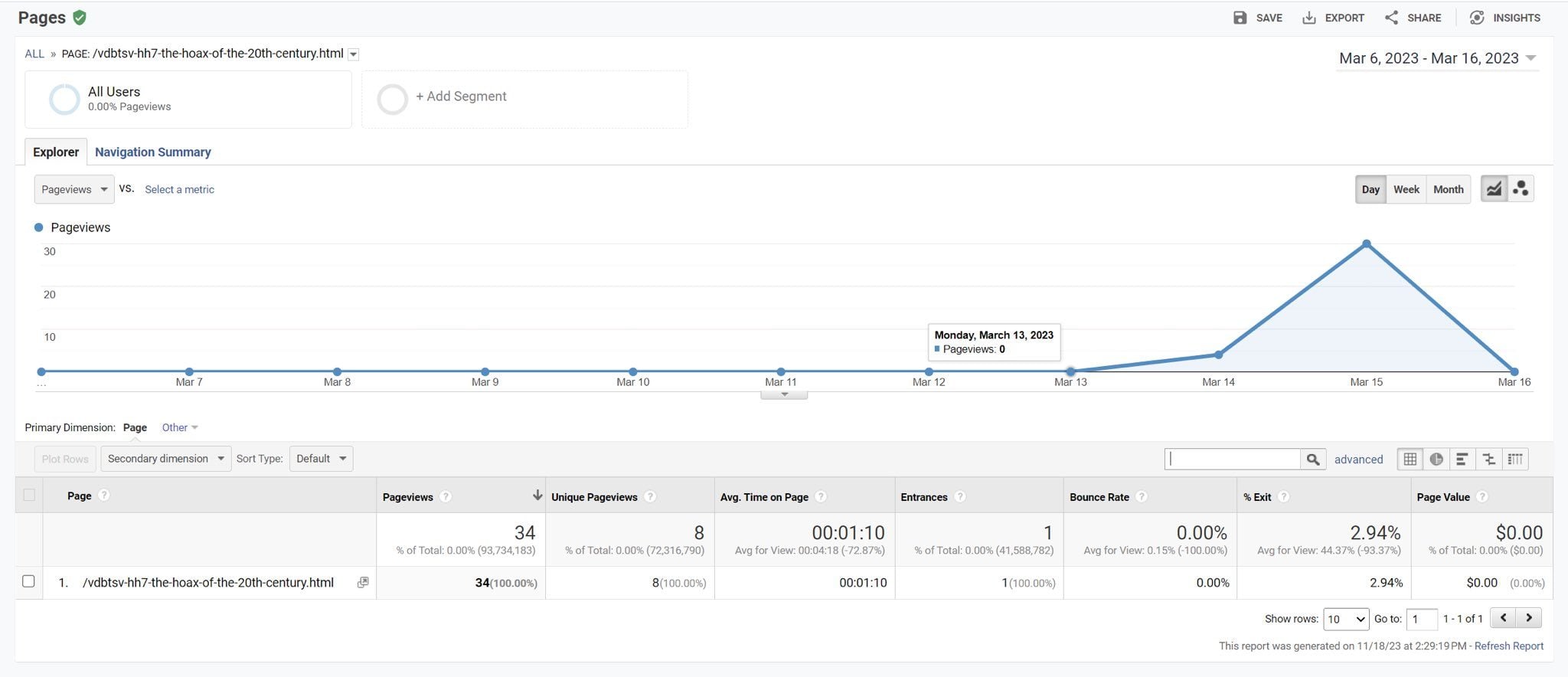Open the Share icon
The image size is (1568, 677).
click(1391, 18)
